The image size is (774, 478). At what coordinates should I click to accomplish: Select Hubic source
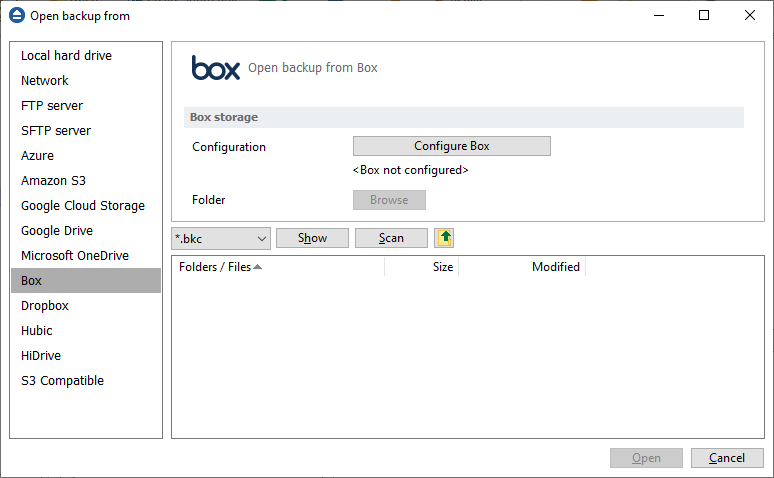click(x=85, y=330)
